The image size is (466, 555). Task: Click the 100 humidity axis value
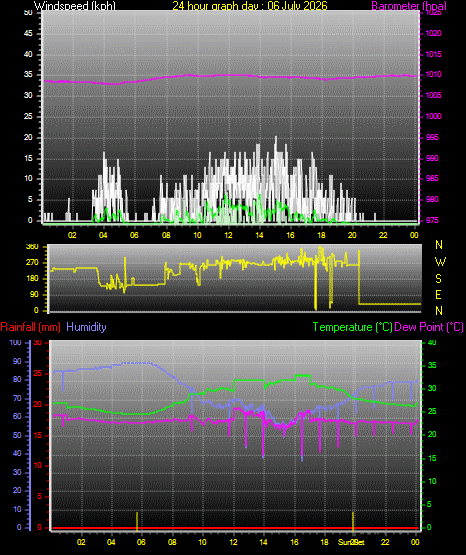(16, 343)
